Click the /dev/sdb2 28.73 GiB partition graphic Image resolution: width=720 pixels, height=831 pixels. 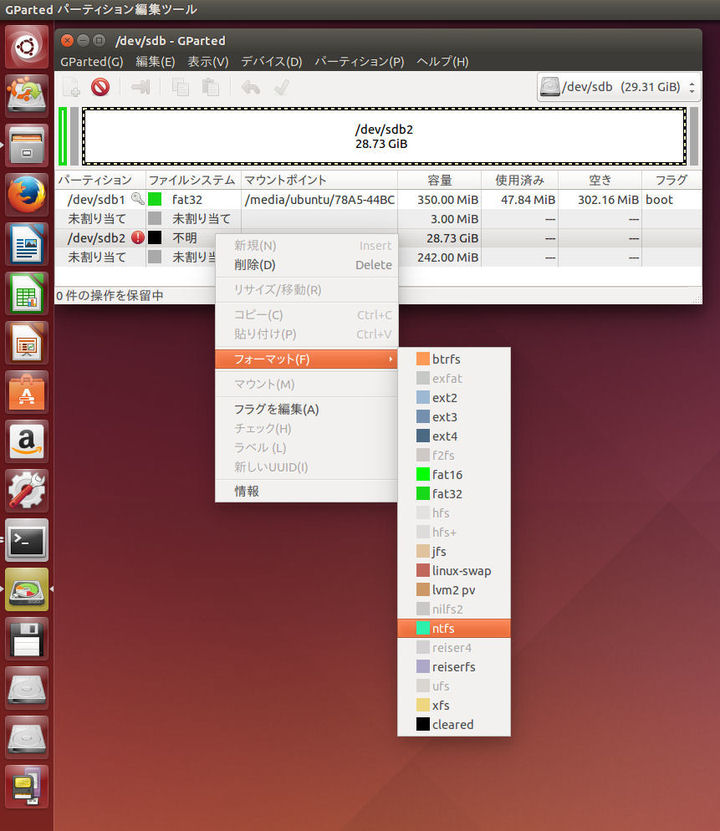pos(384,137)
